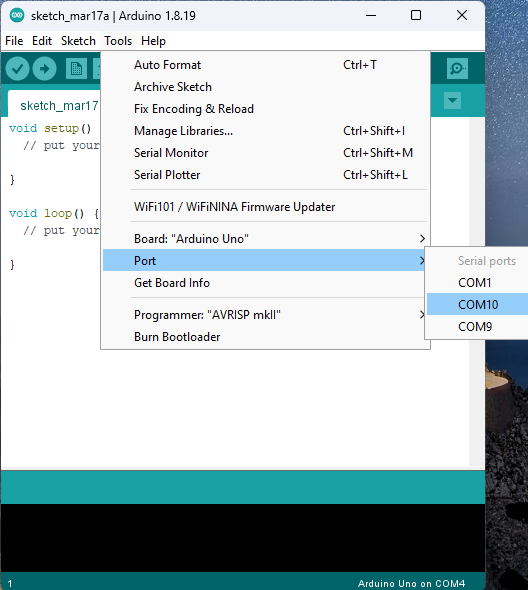Select COM10 serial port
Image resolution: width=528 pixels, height=590 pixels.
point(477,304)
